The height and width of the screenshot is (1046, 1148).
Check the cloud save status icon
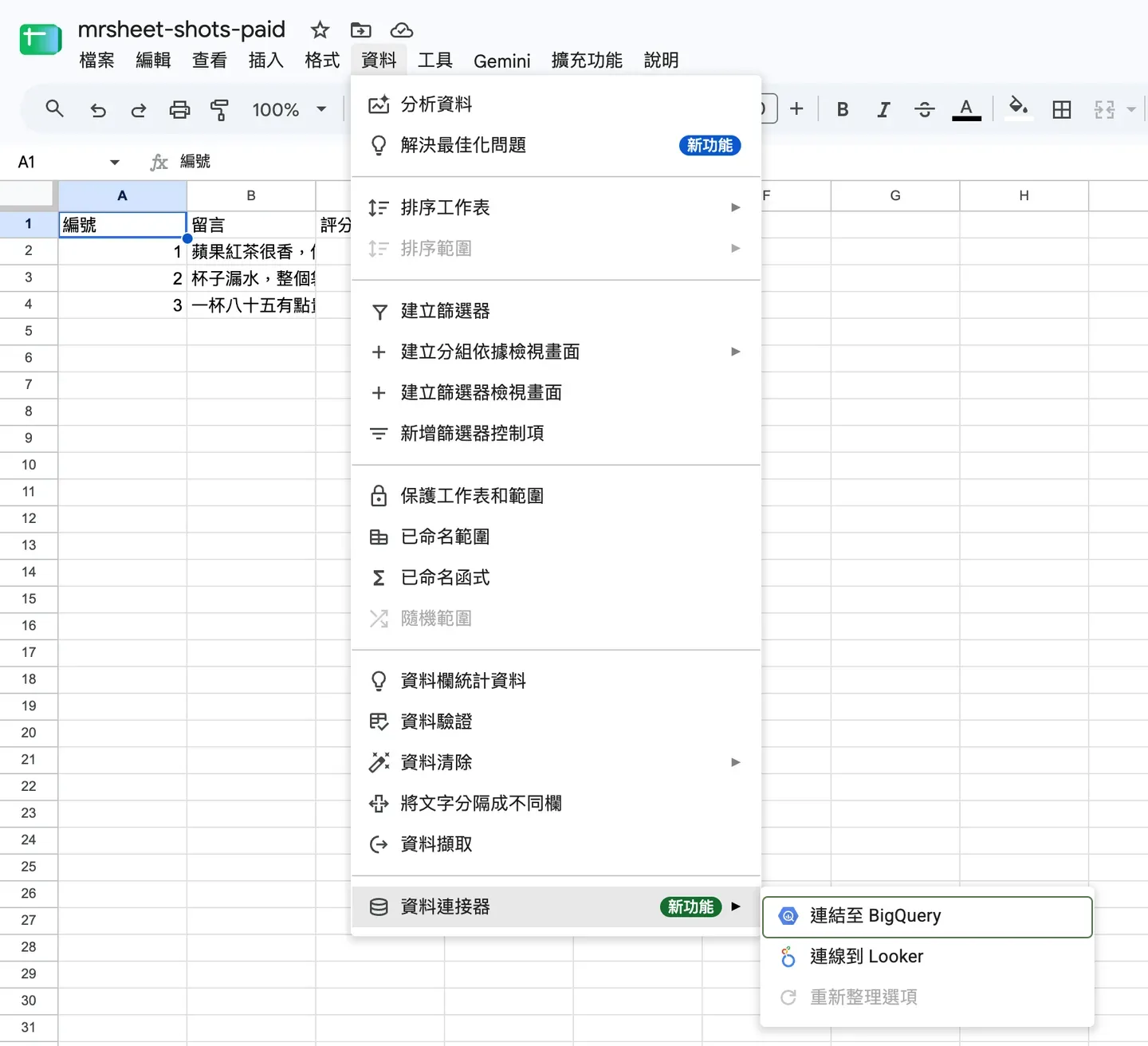(x=401, y=30)
